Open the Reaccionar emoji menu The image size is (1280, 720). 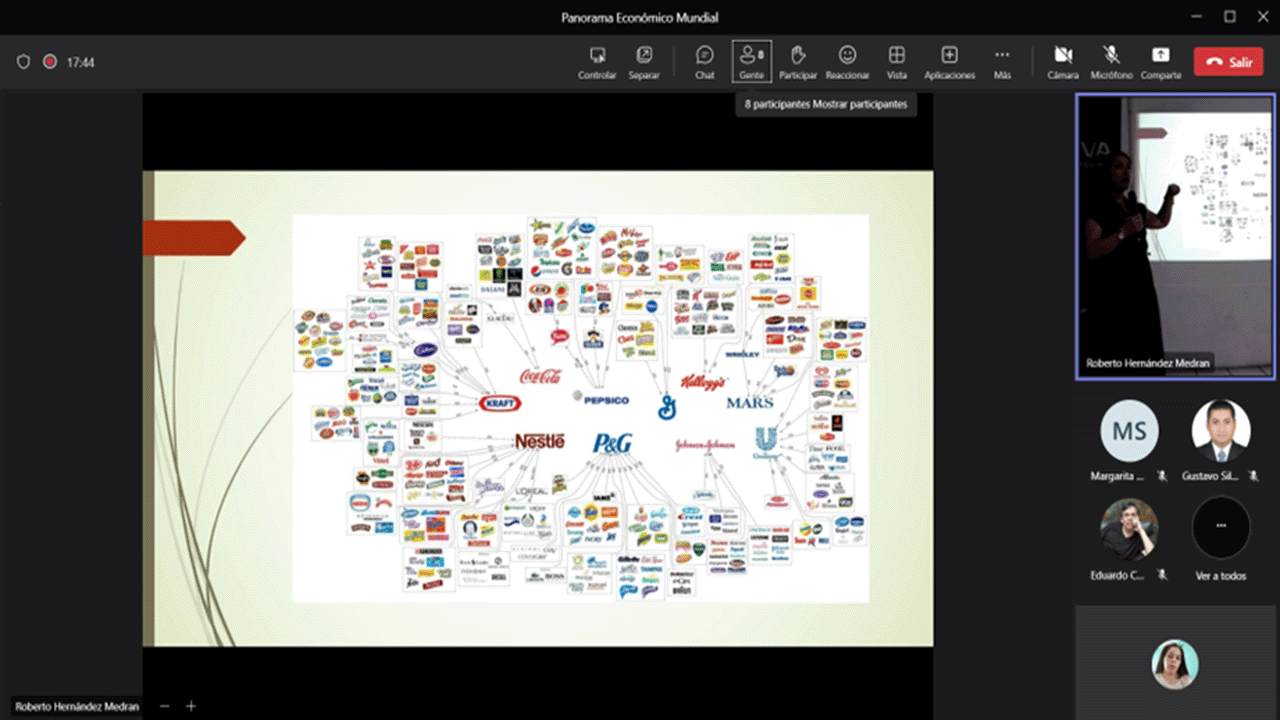847,62
